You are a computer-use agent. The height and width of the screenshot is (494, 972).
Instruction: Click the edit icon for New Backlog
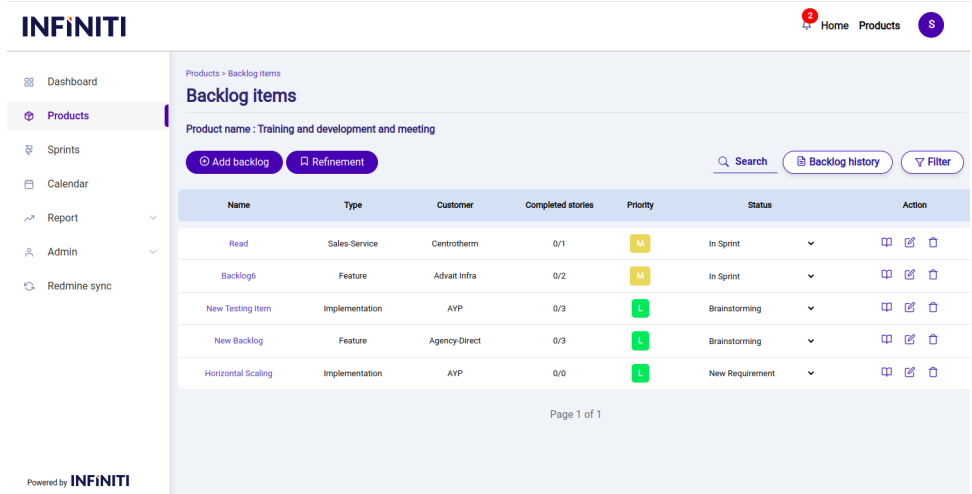pyautogui.click(x=909, y=340)
